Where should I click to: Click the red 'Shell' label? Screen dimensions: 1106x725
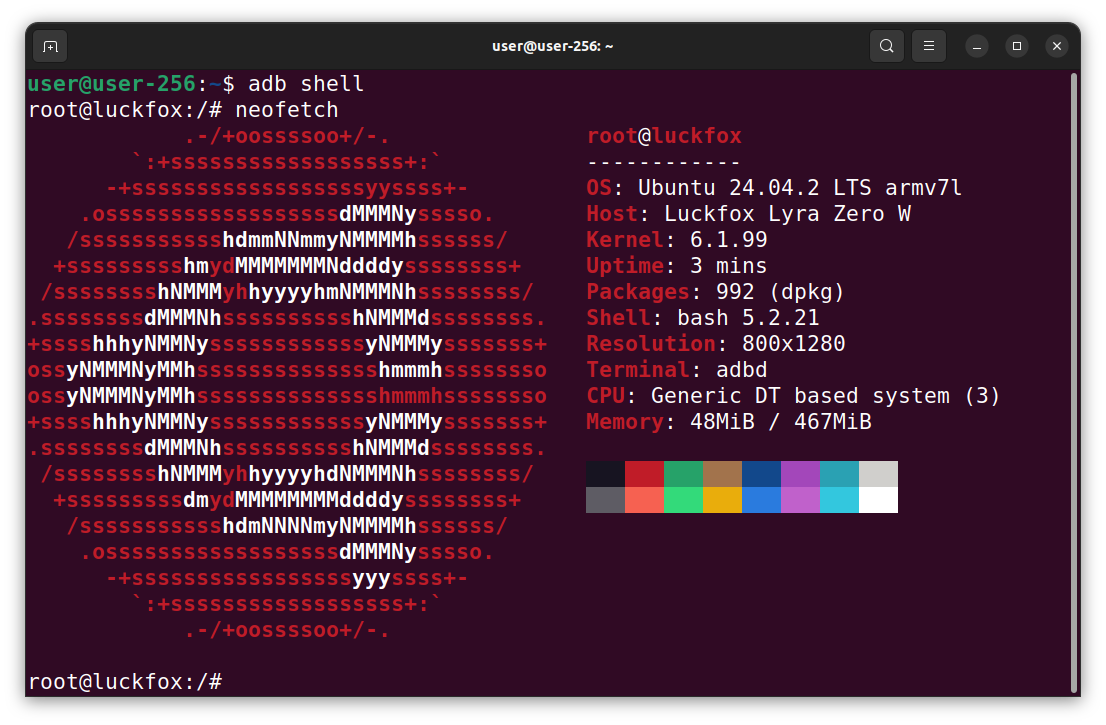pyautogui.click(x=618, y=318)
